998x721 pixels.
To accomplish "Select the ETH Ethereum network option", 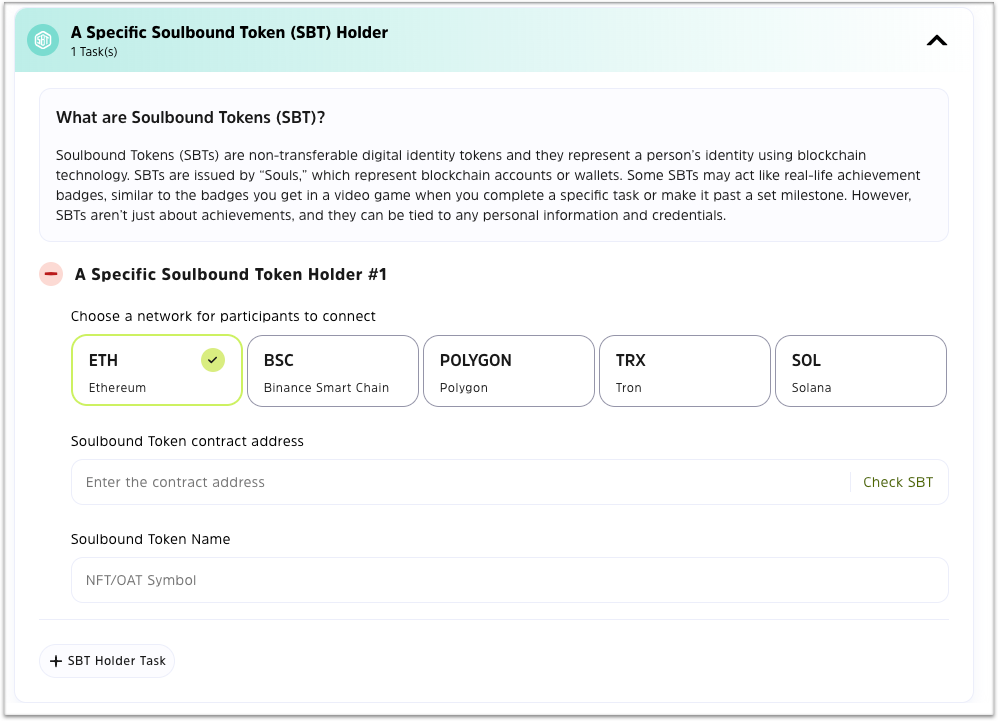I will coord(157,371).
